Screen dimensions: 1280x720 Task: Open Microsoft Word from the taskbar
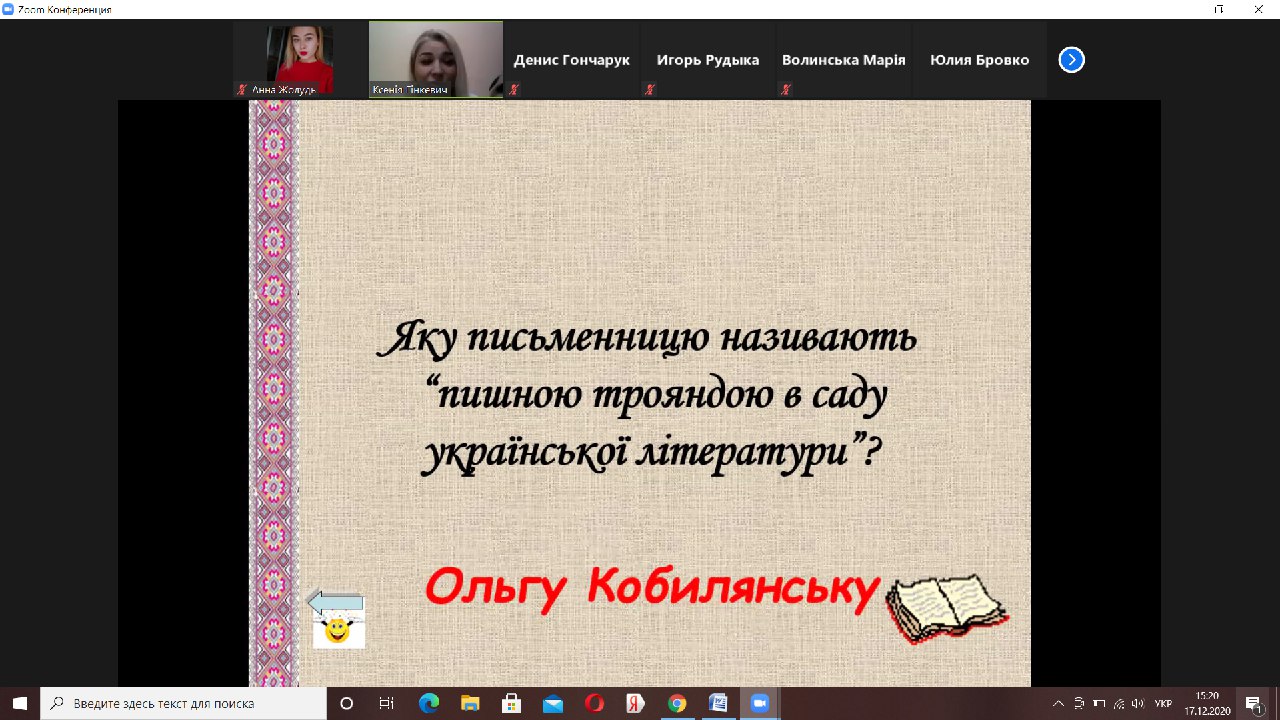tap(717, 703)
